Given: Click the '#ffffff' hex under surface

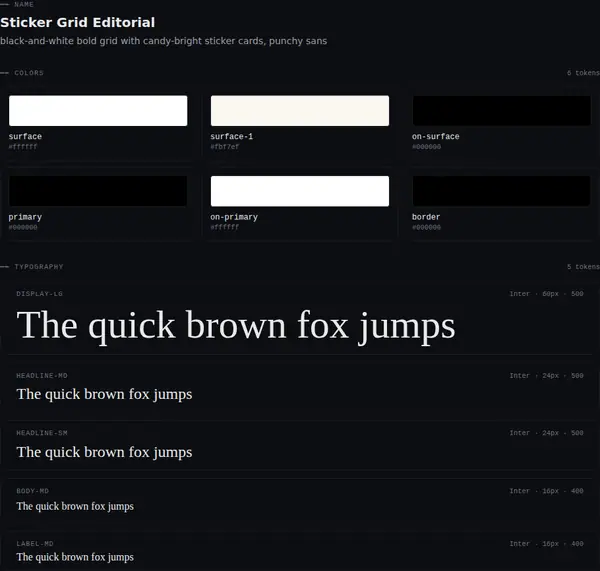Looking at the screenshot, I should (x=23, y=147).
